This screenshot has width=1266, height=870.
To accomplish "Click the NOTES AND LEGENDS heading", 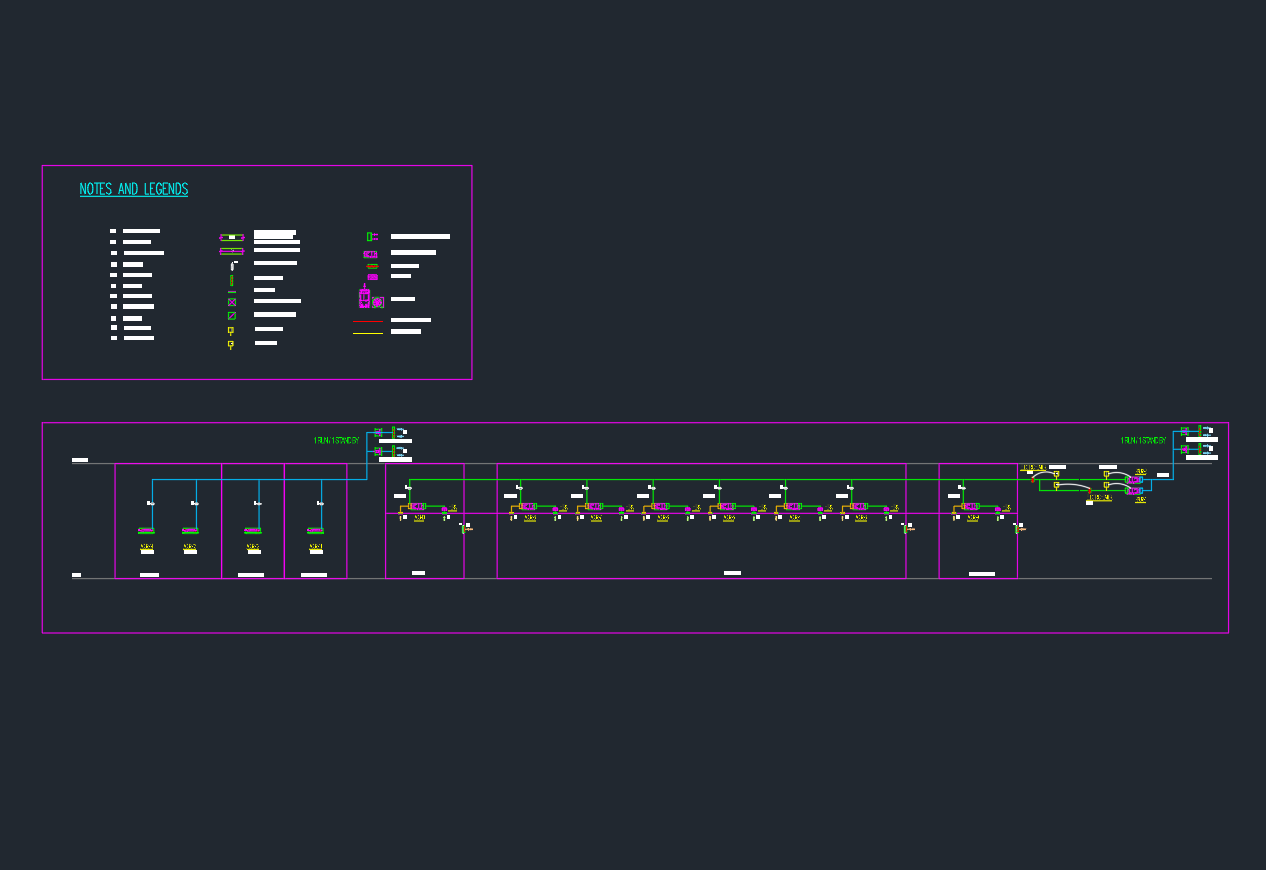I will coord(134,190).
